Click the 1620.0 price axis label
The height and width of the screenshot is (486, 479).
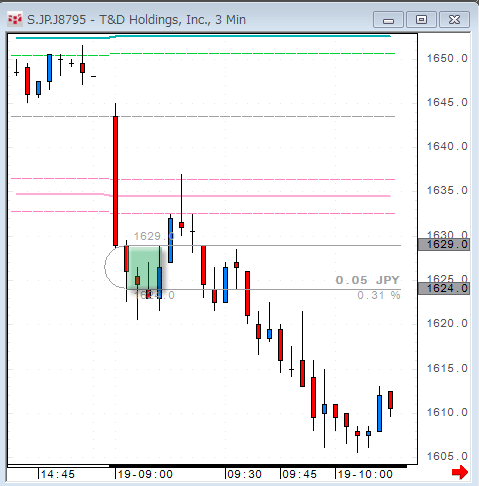pos(447,323)
